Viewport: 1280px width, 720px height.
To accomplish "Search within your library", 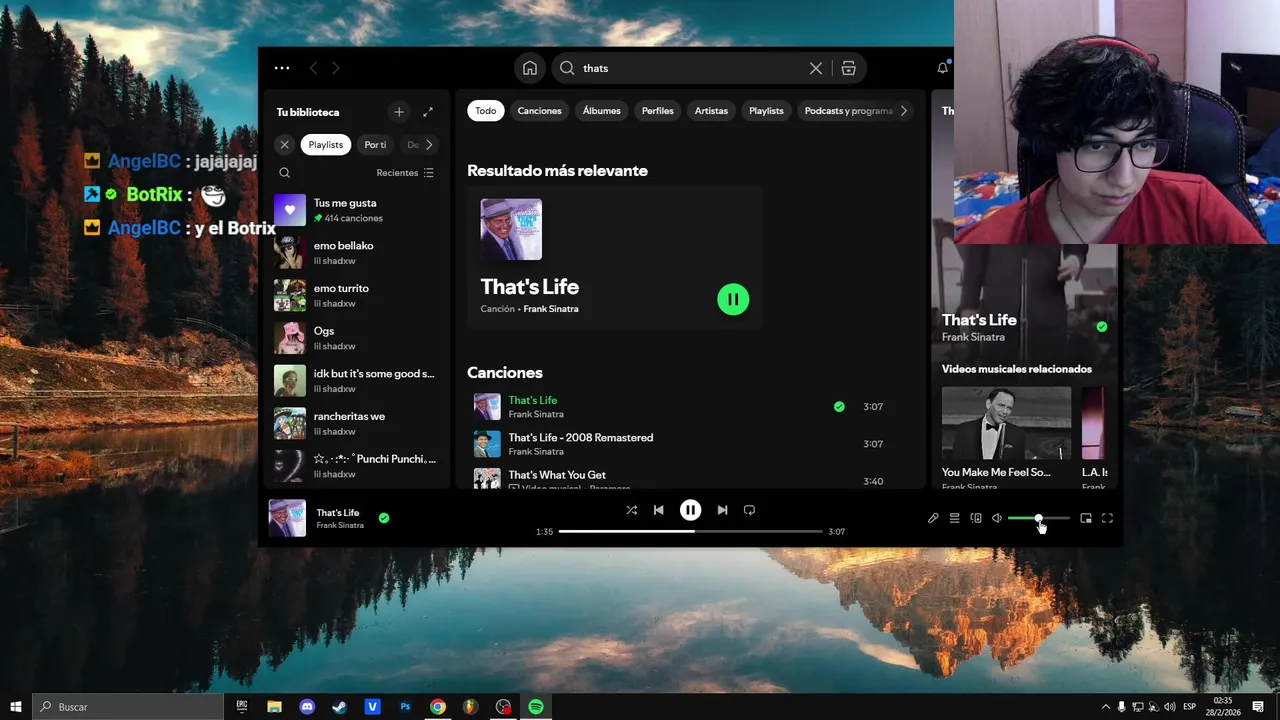I will coord(285,173).
